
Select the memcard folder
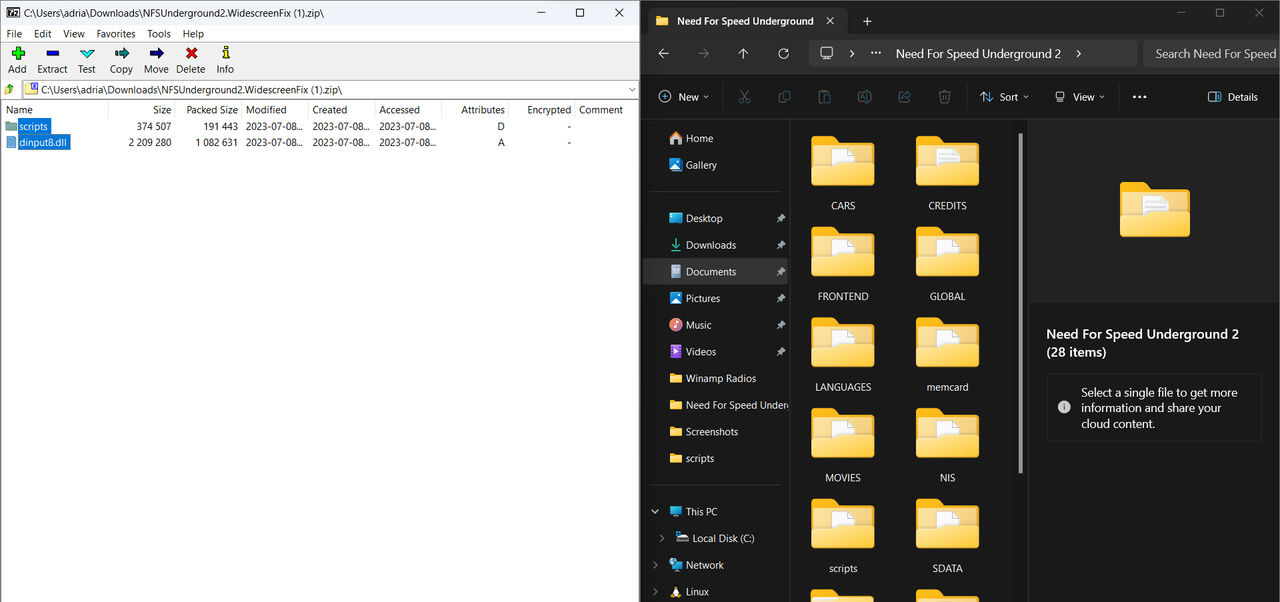click(x=947, y=355)
